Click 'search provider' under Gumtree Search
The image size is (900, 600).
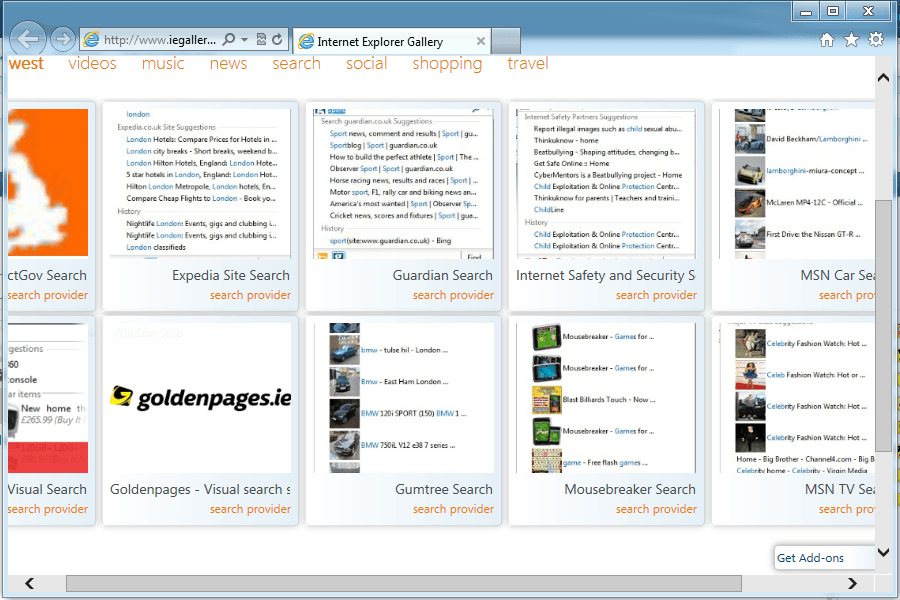pyautogui.click(x=453, y=509)
